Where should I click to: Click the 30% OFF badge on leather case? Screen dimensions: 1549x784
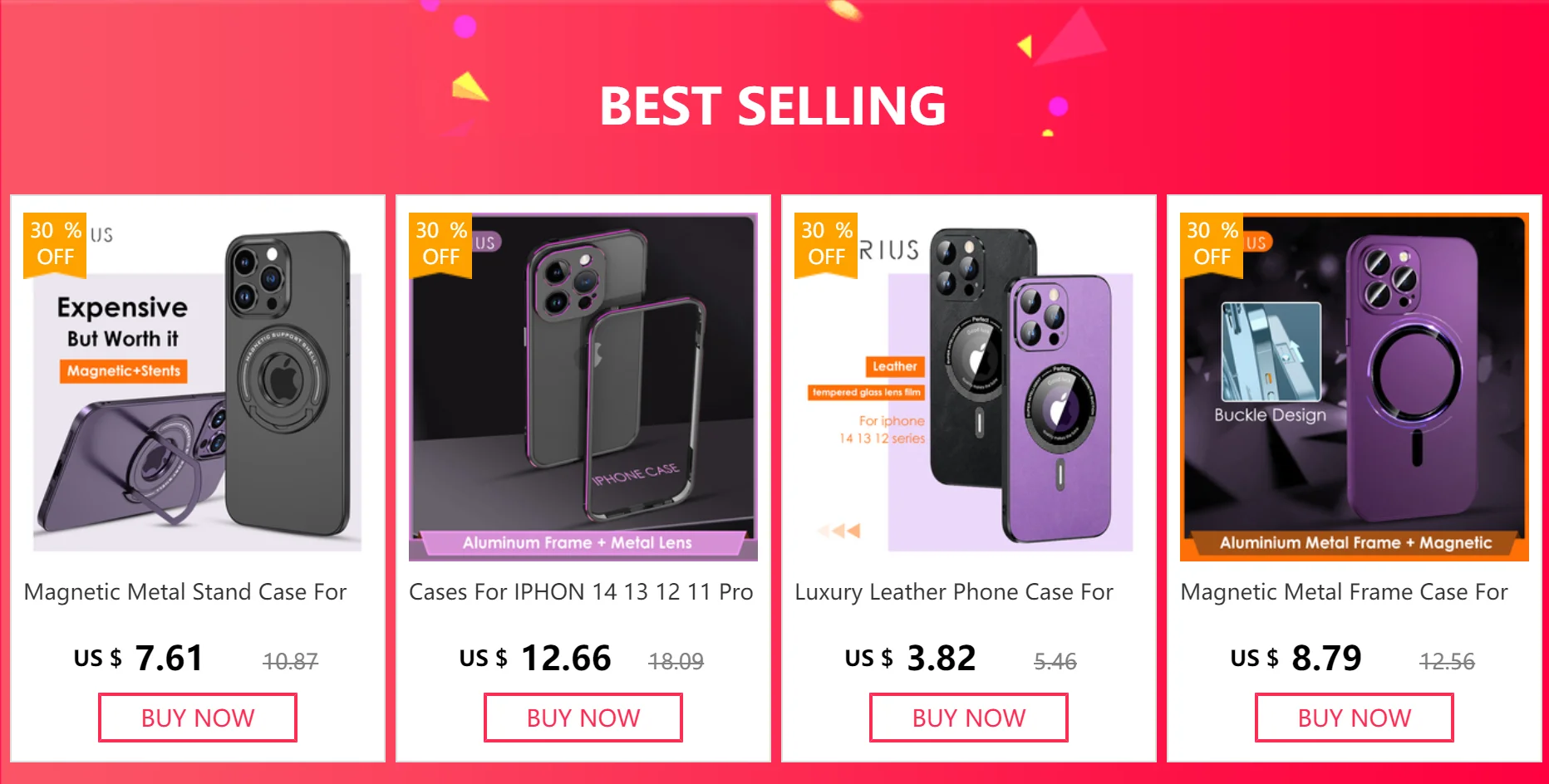[x=826, y=244]
